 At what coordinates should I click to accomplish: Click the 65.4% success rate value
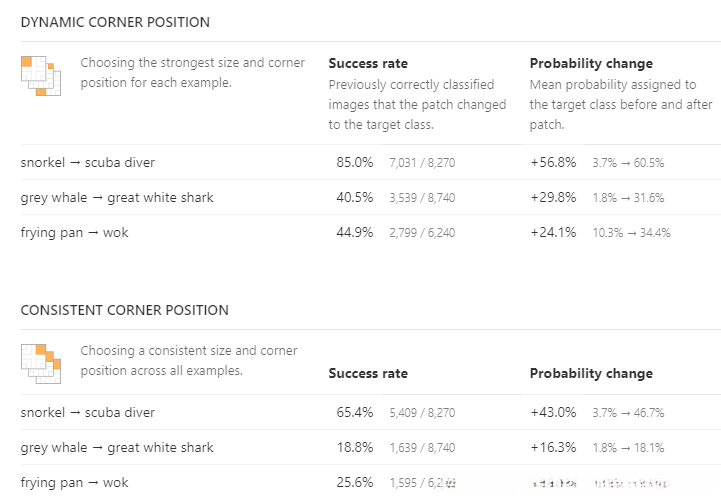click(x=355, y=412)
